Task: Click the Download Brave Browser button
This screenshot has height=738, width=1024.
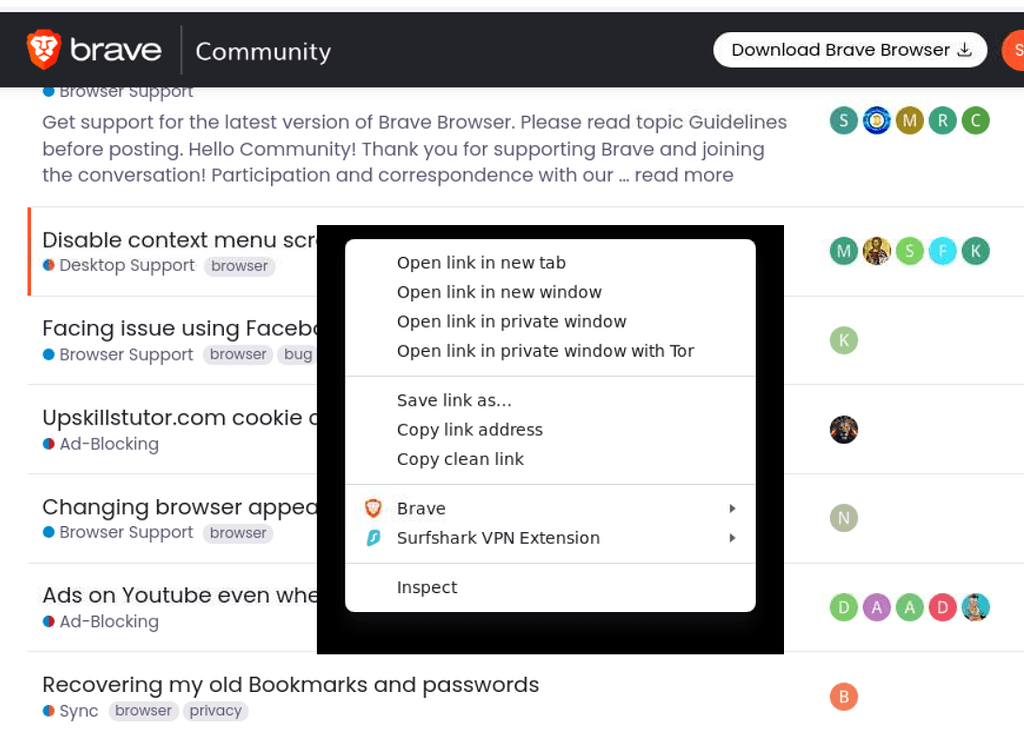Action: point(849,49)
